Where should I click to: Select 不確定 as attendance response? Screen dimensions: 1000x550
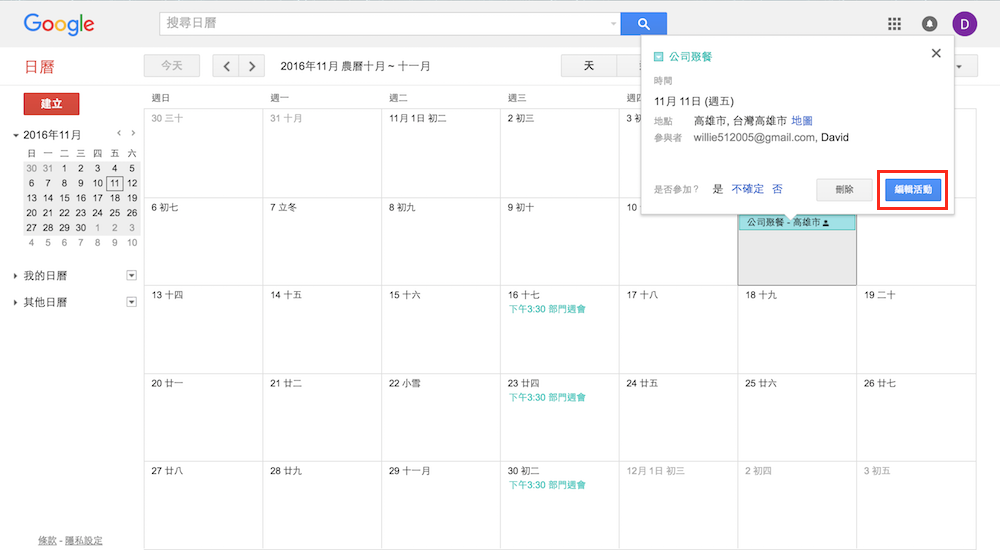(x=747, y=189)
